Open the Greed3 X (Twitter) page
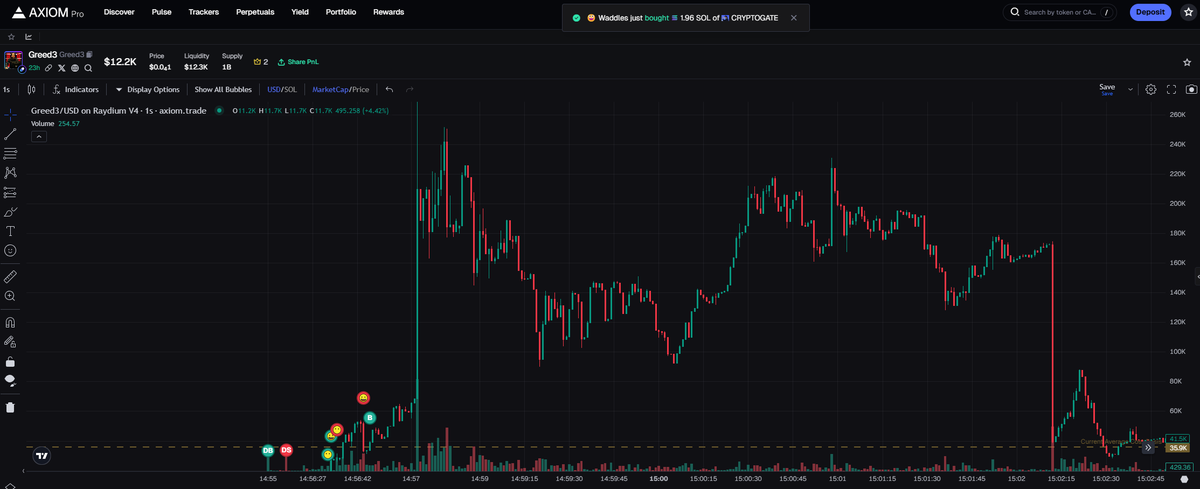 tap(62, 67)
